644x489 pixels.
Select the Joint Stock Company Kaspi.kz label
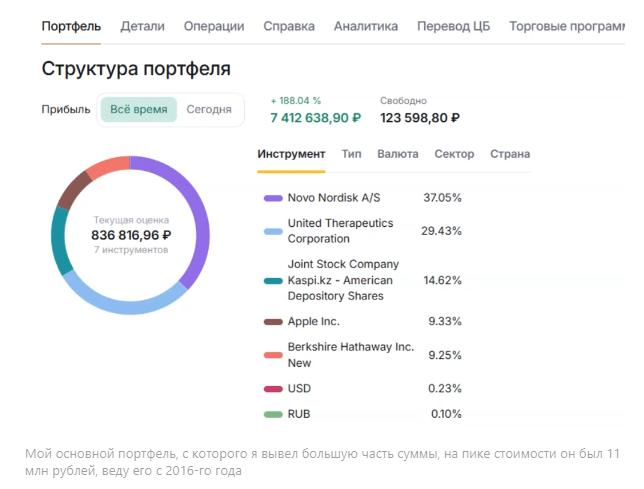pyautogui.click(x=343, y=280)
